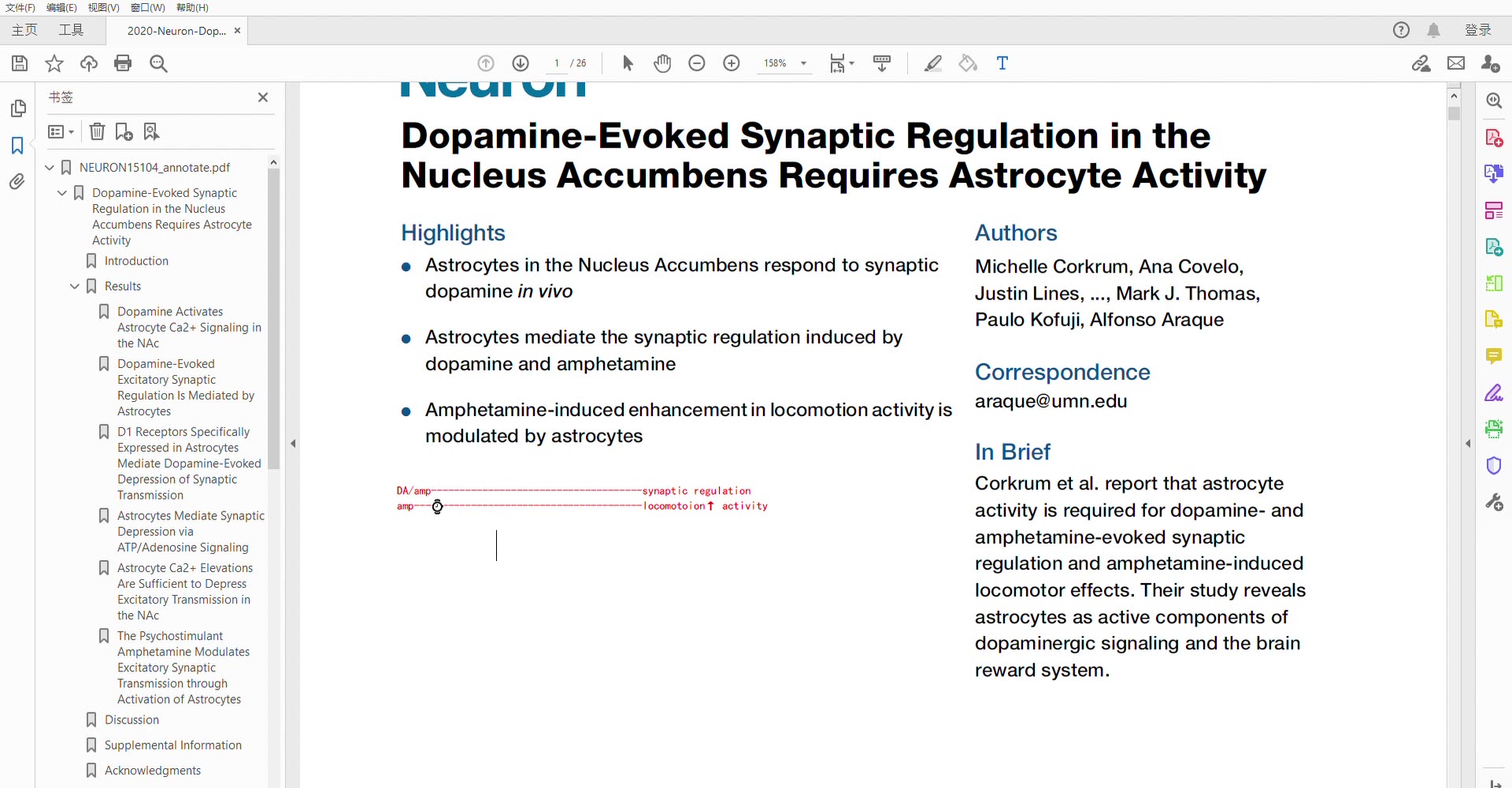Viewport: 1512px width, 788px height.
Task: Add new bookmark icon in panel
Action: (x=124, y=132)
